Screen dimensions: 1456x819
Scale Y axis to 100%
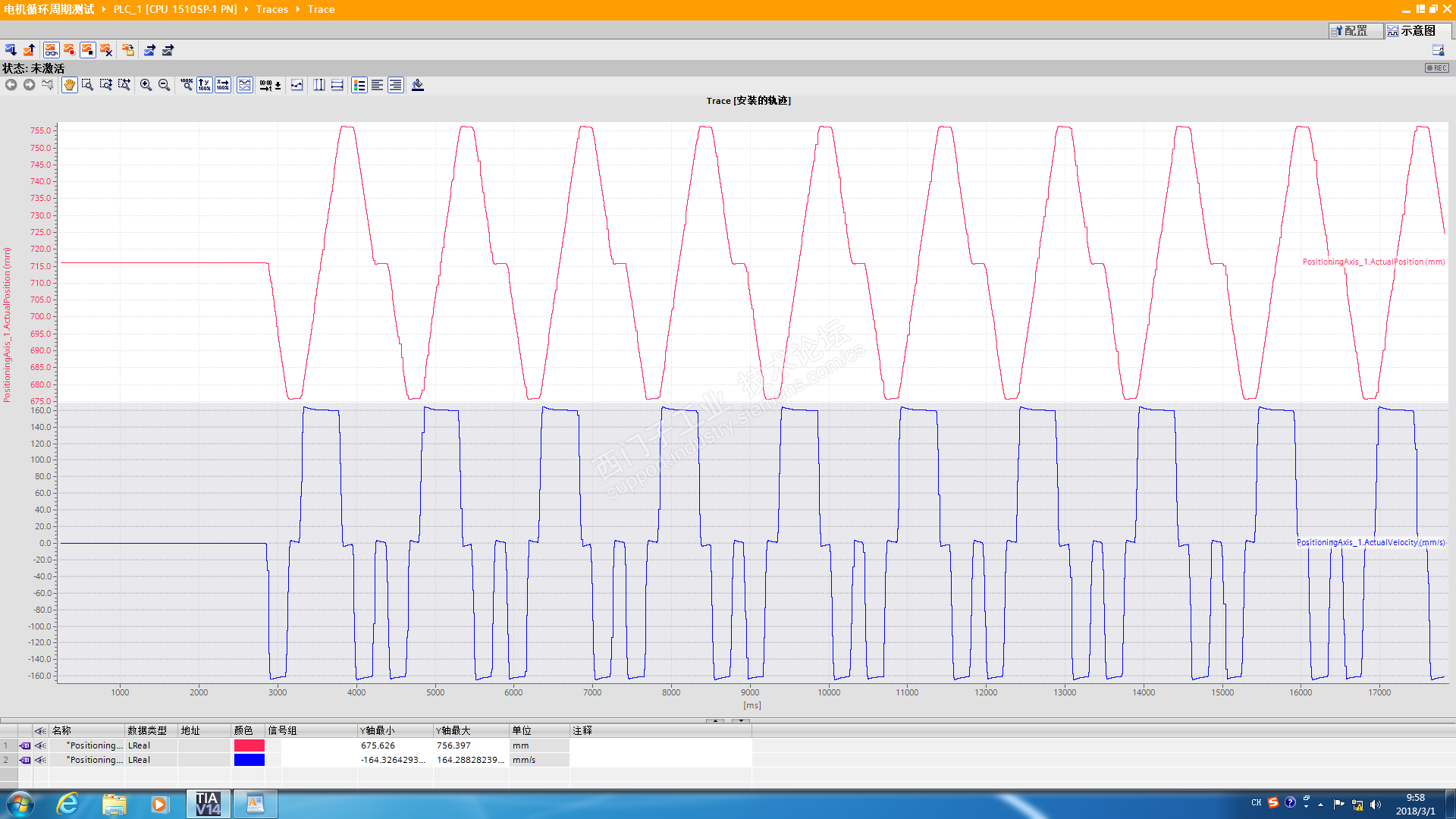coord(204,85)
